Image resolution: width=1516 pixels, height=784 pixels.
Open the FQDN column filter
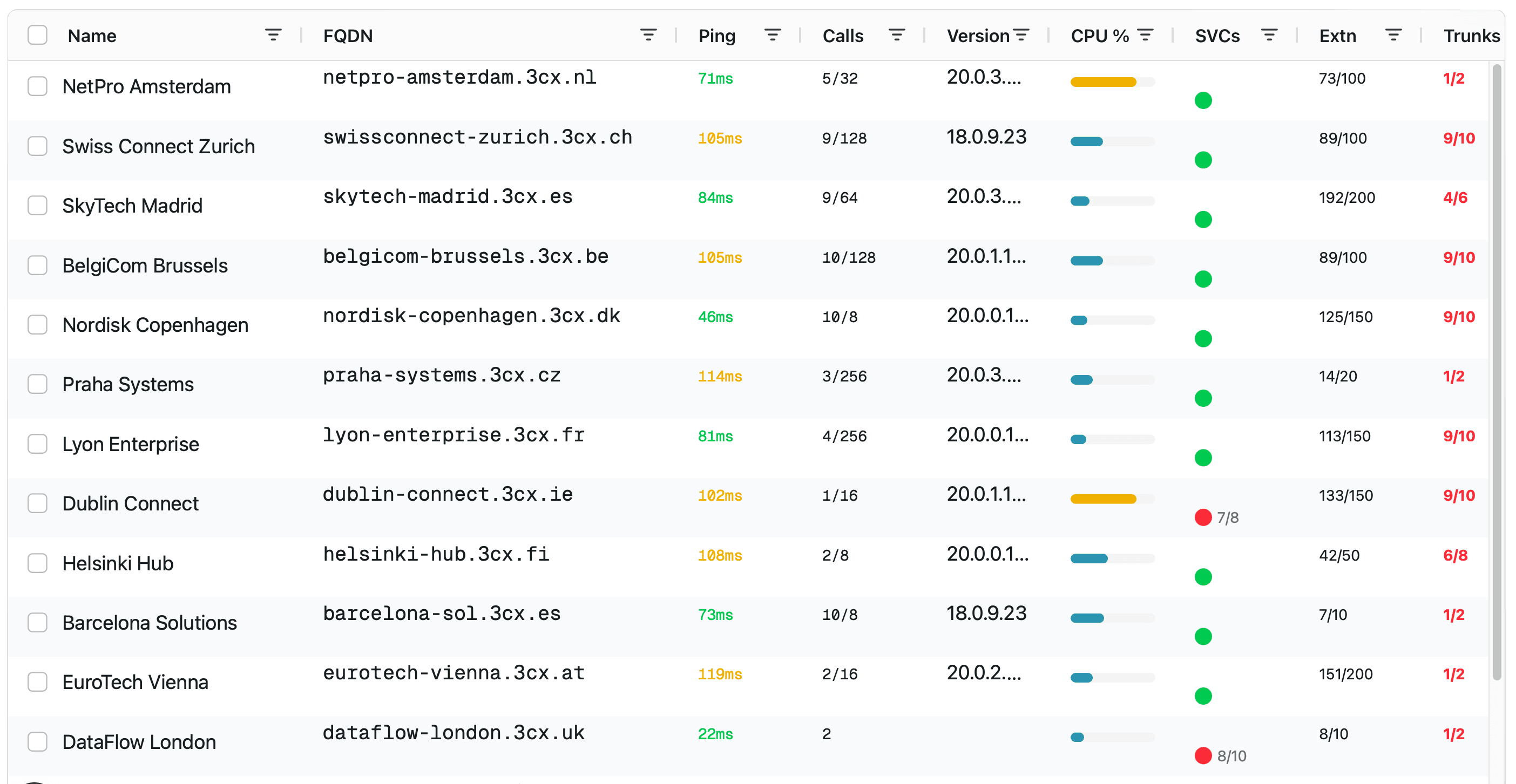[648, 35]
